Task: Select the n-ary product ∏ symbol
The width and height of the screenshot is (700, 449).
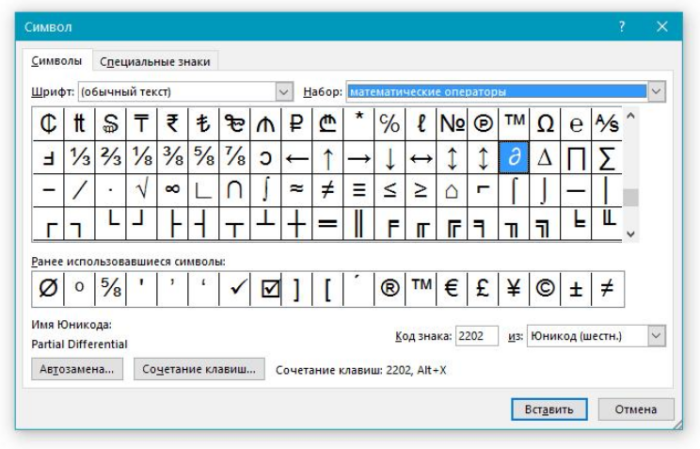Action: click(x=576, y=158)
